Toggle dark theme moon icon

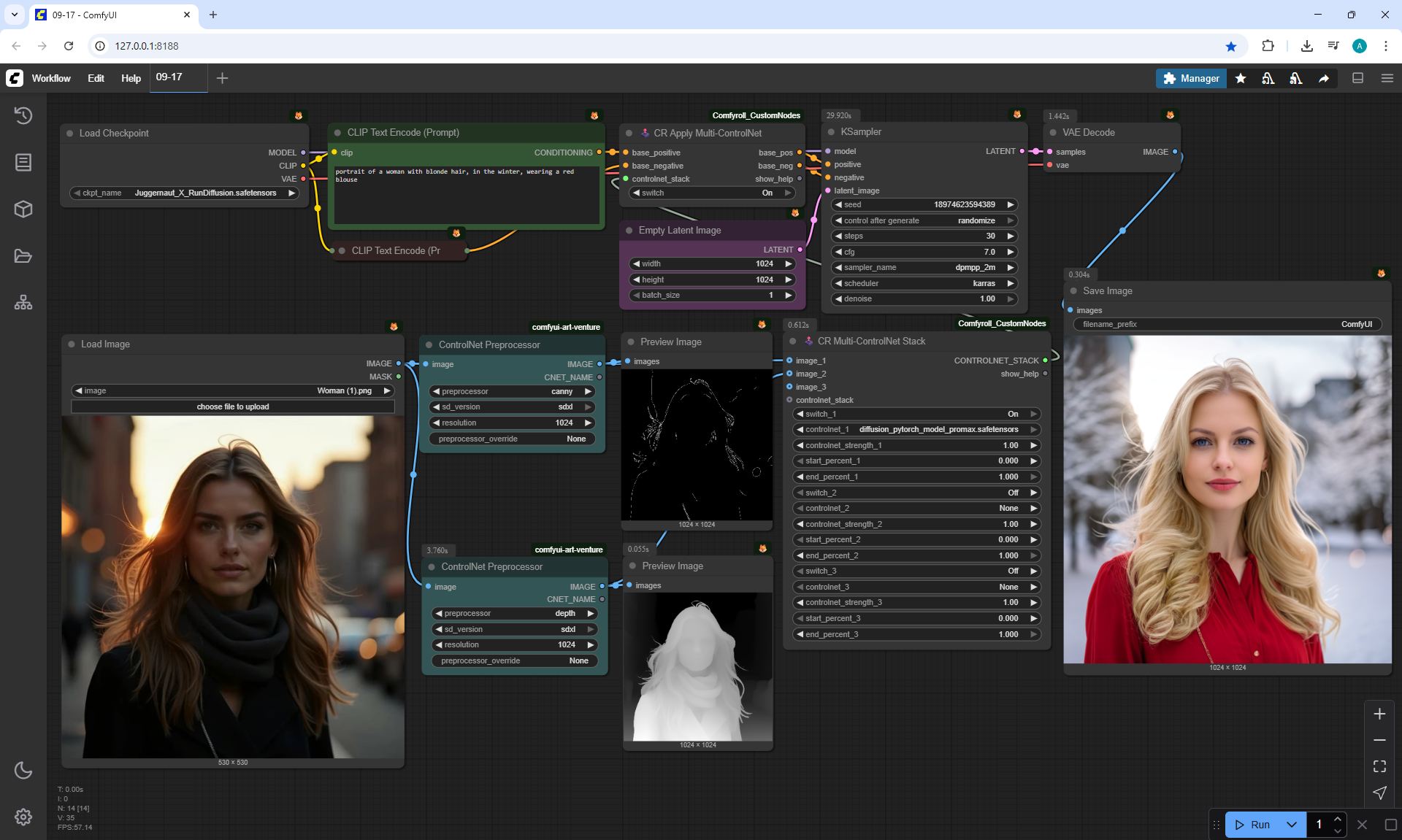[x=23, y=770]
